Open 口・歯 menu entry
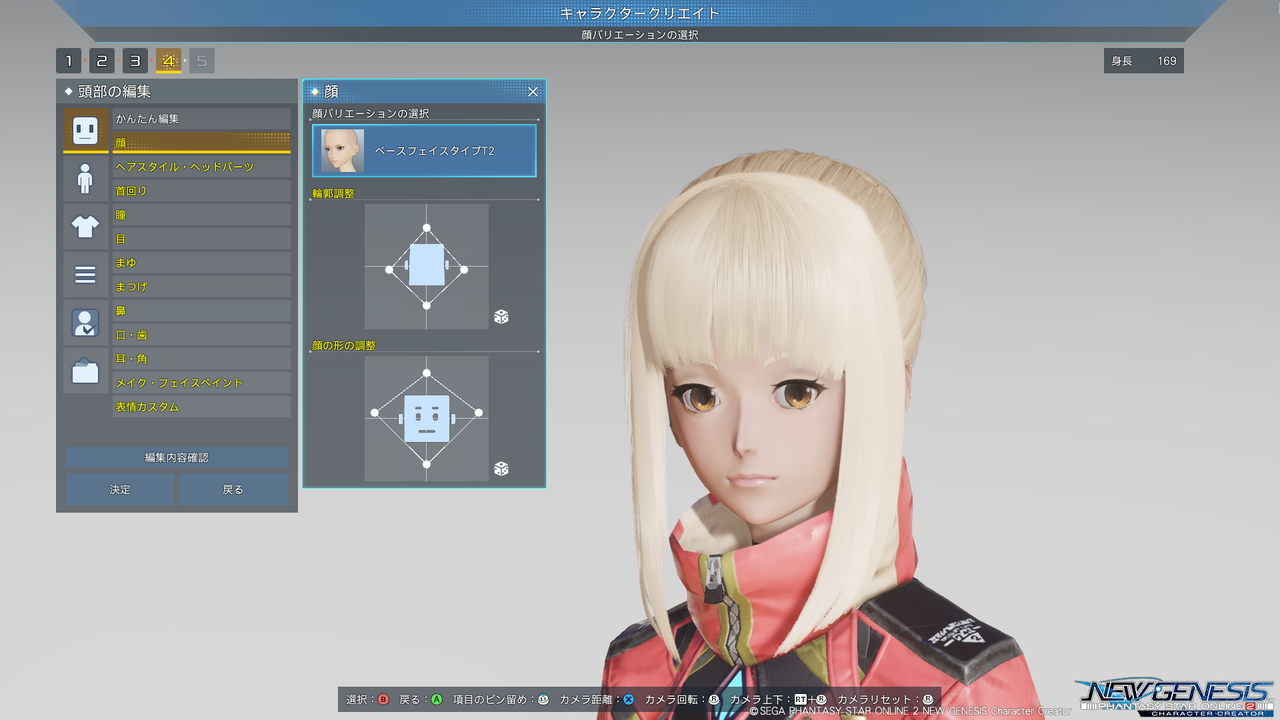 click(x=201, y=335)
